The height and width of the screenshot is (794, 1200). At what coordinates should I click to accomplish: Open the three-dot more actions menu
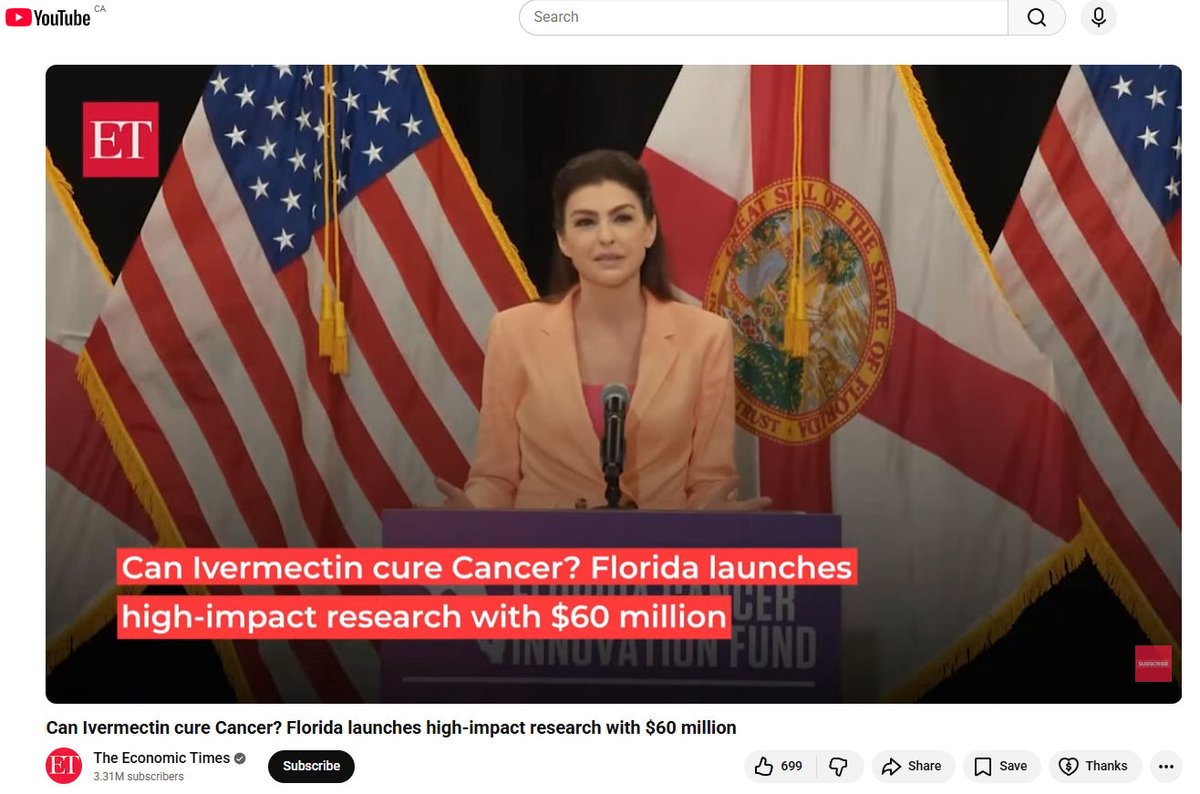click(1166, 766)
